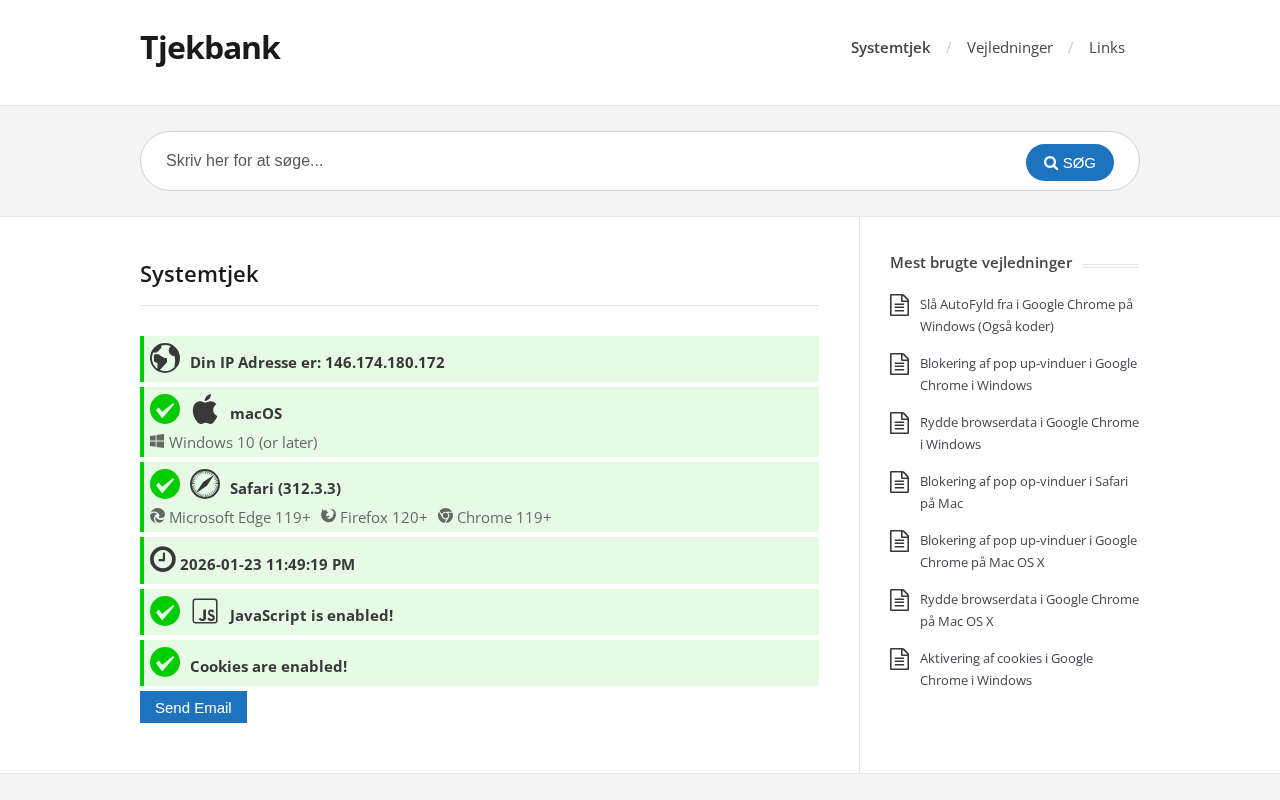Click the clock icon next to timestamp
Image resolution: width=1280 pixels, height=800 pixels.
click(163, 559)
